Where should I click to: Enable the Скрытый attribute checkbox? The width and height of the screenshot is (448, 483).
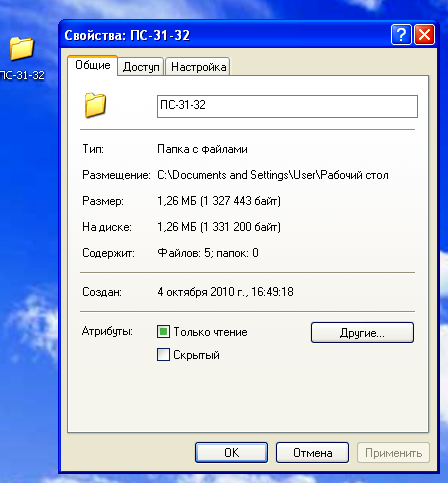pos(163,355)
